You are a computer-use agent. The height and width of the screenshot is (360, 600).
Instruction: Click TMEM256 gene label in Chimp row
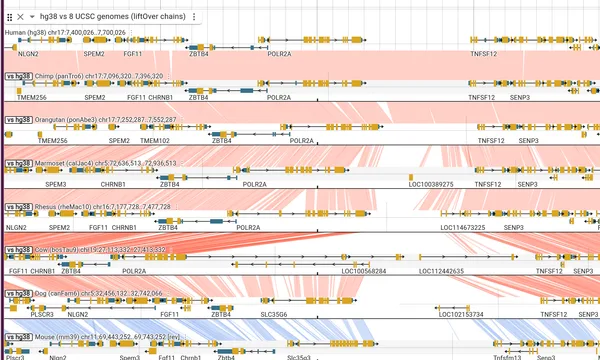(32, 98)
